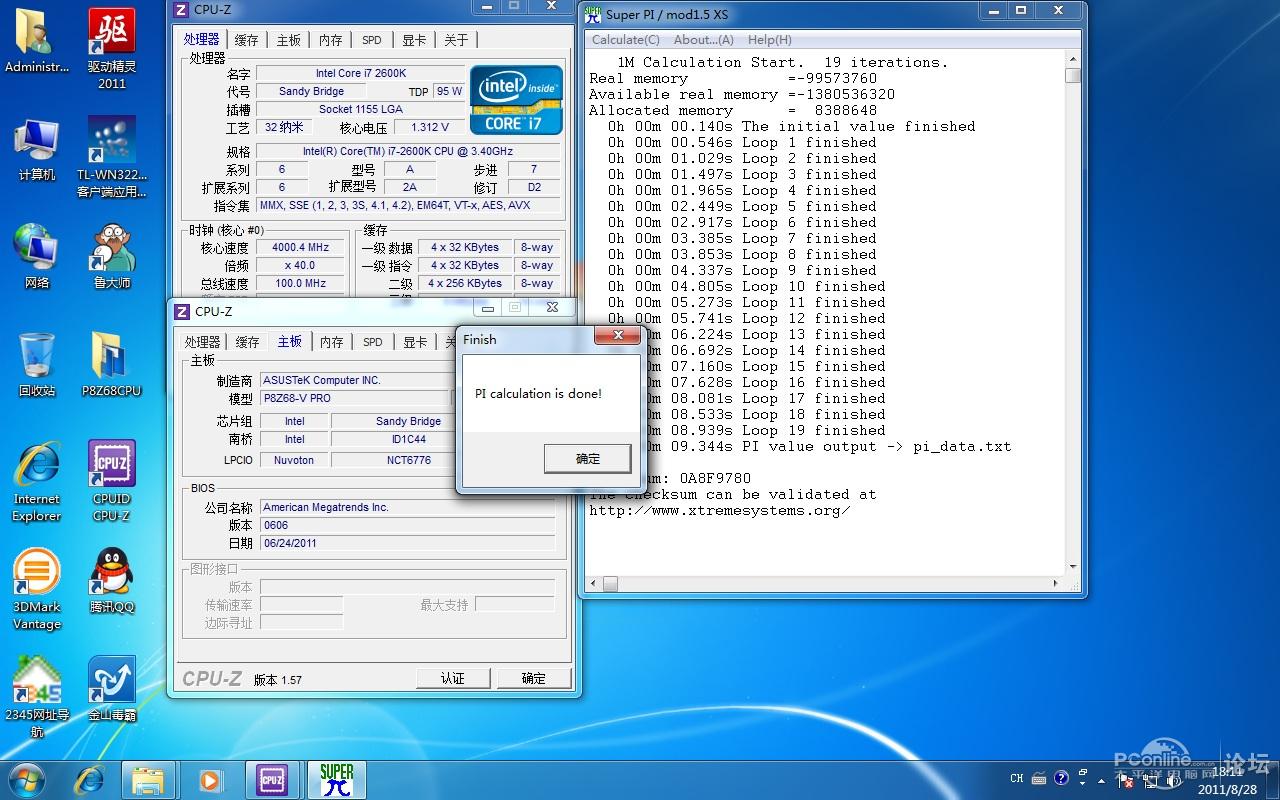The image size is (1280, 800).
Task: Close the Finish dialog
Action: pos(617,336)
